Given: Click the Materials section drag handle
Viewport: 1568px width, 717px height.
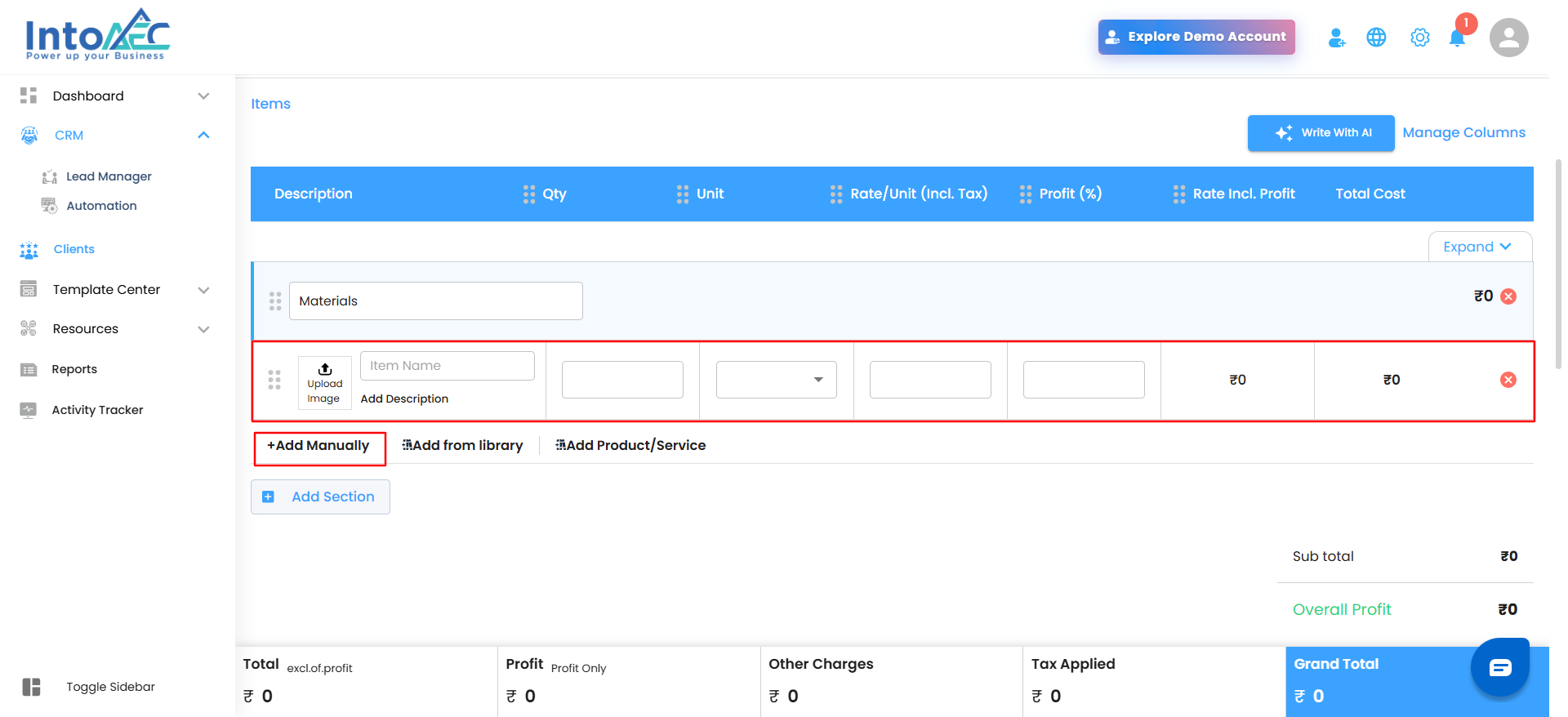Looking at the screenshot, I should click(275, 301).
